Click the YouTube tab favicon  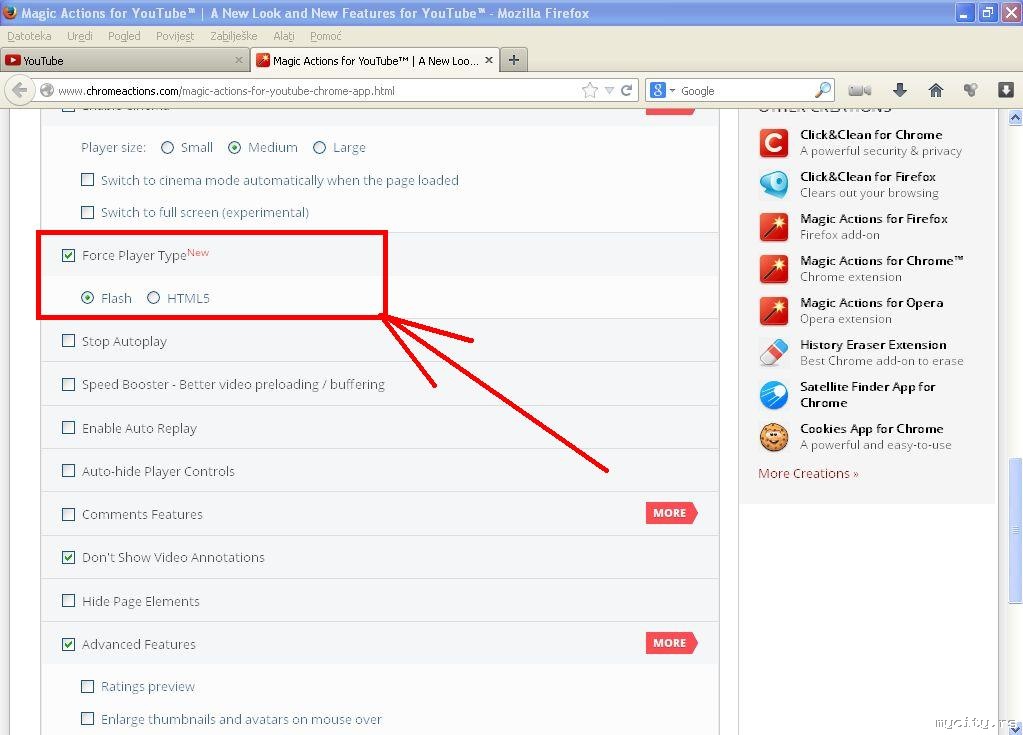pos(12,61)
